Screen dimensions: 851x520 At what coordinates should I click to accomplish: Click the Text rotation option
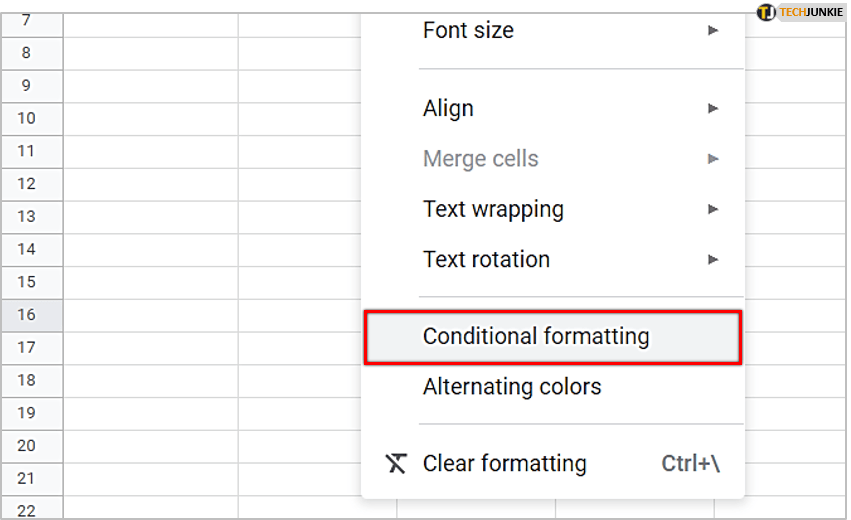[486, 259]
